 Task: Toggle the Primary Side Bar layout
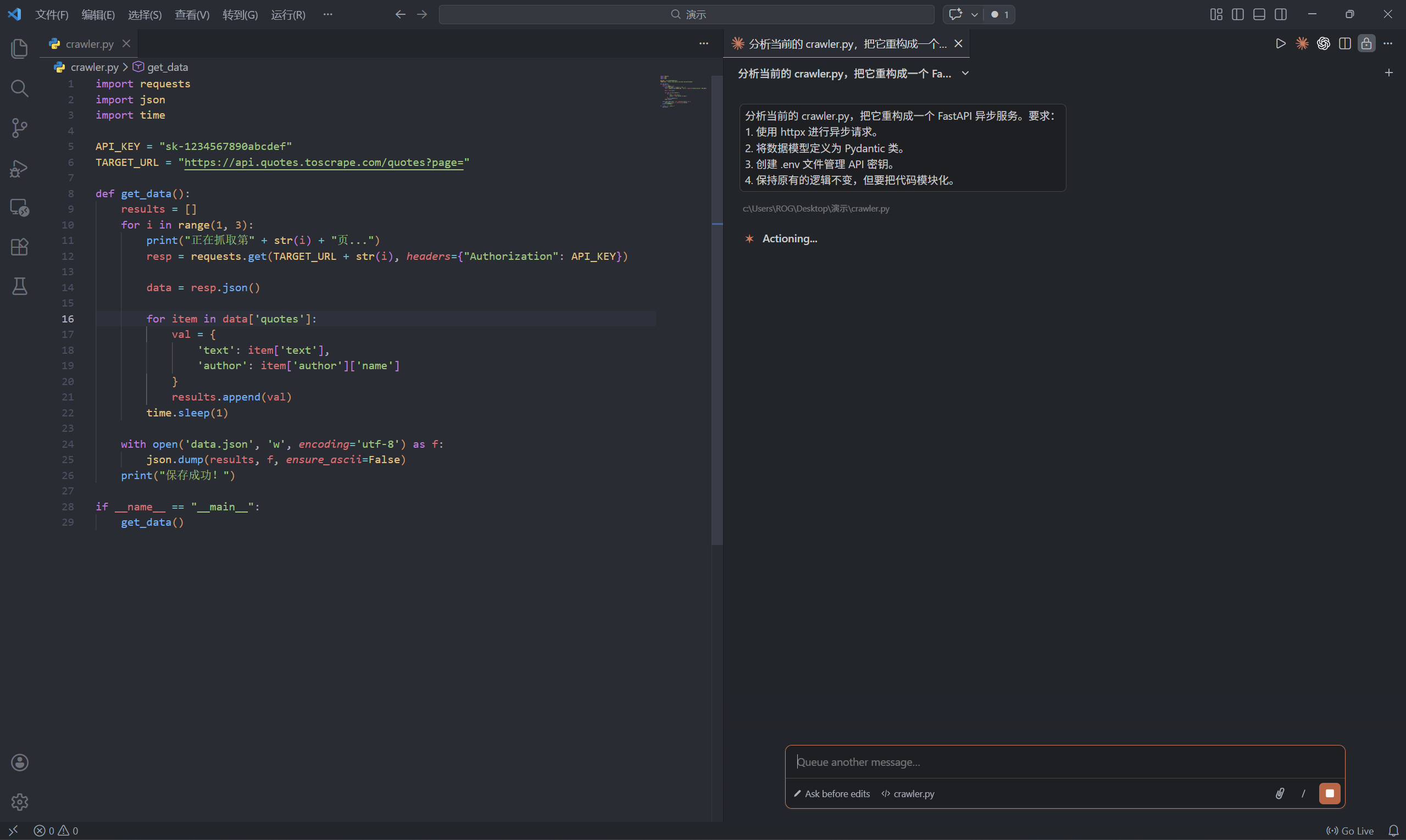(x=1237, y=14)
